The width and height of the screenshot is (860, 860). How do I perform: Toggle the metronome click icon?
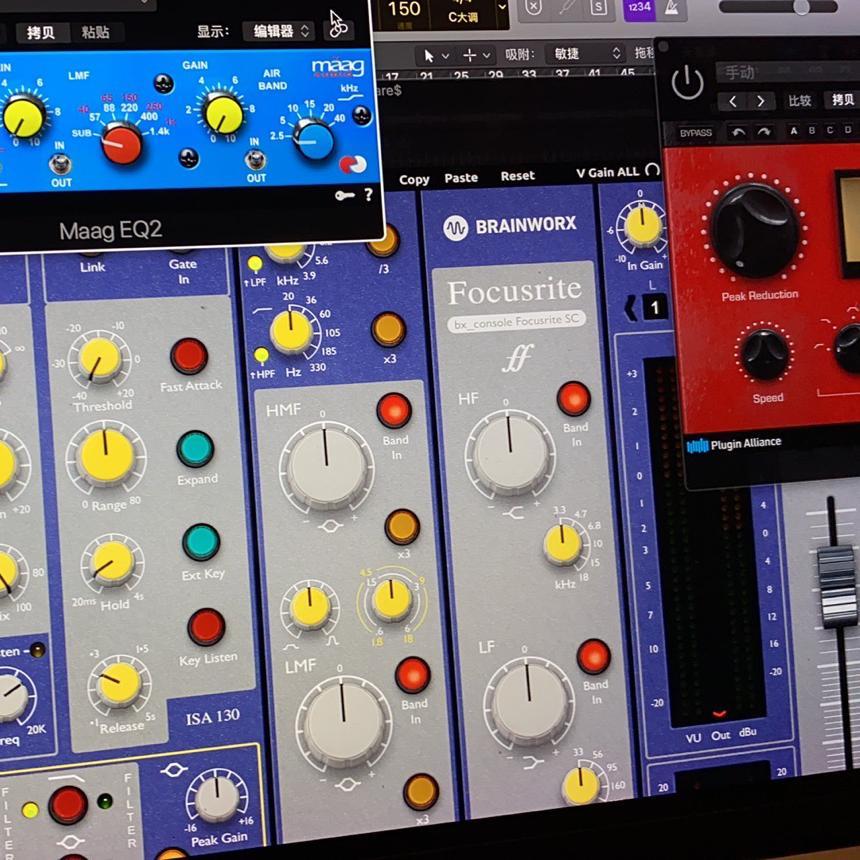click(673, 8)
